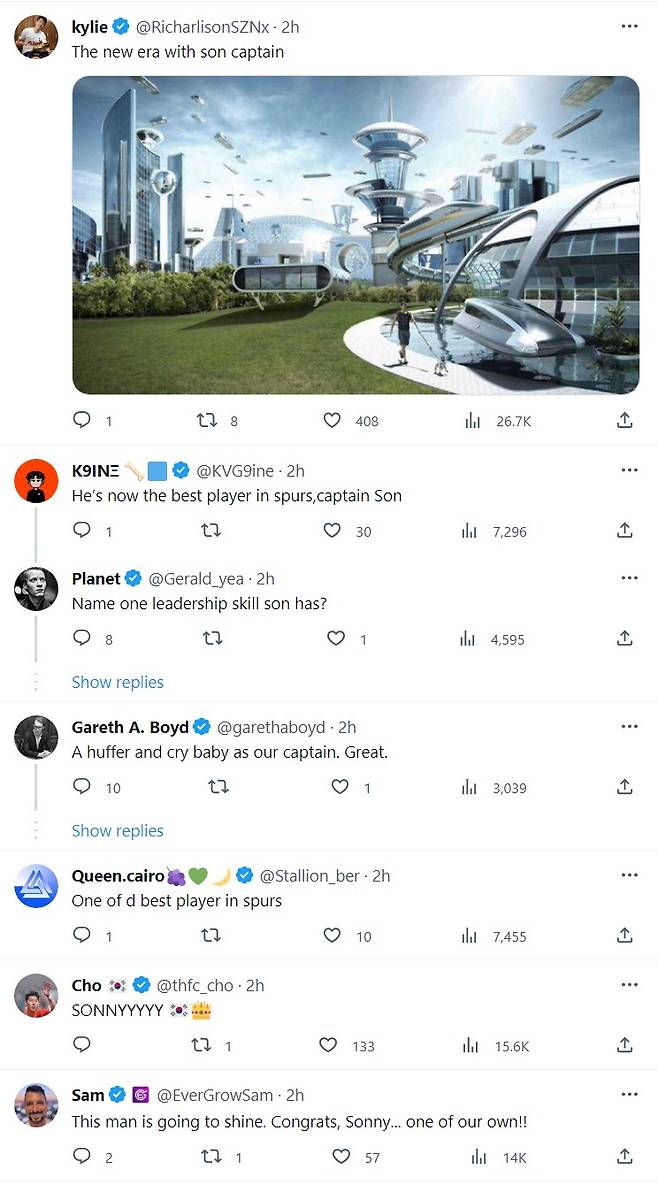Retweet Queen.cairo's best player tweet
The width and height of the screenshot is (658, 1184).
pyautogui.click(x=212, y=936)
